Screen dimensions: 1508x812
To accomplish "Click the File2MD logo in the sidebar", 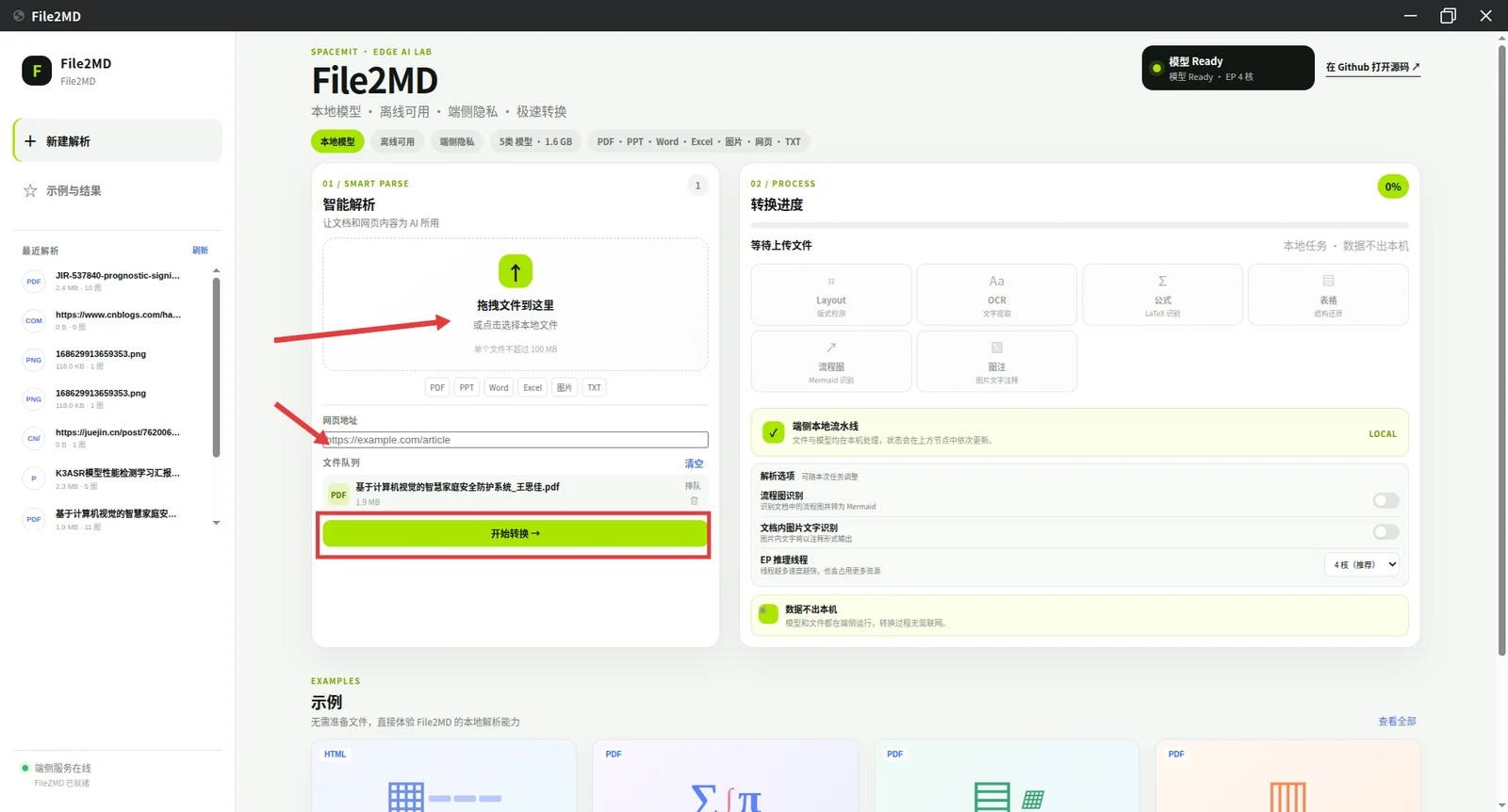I will click(37, 71).
